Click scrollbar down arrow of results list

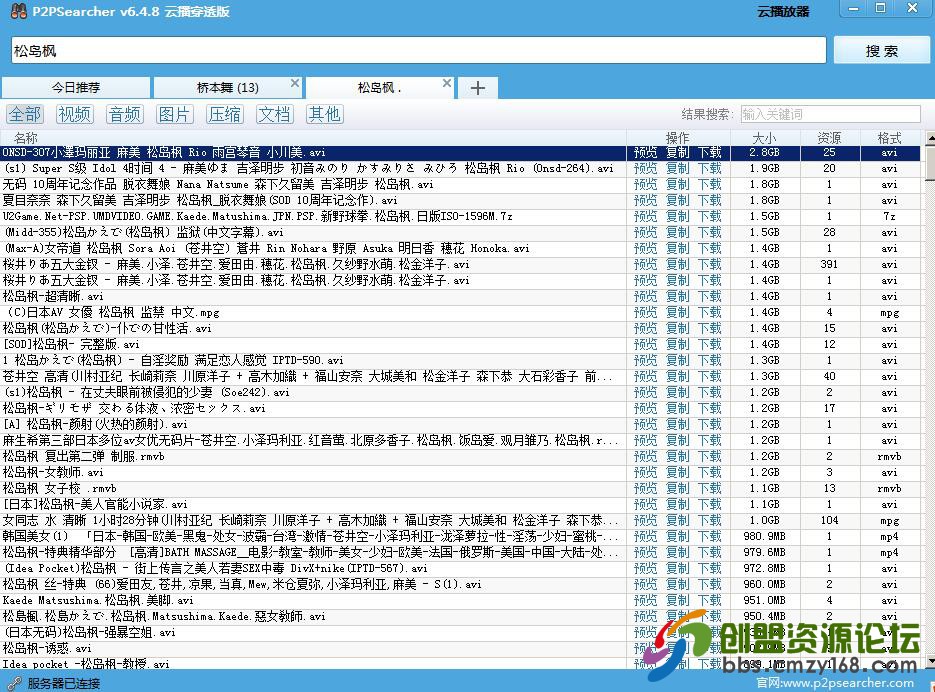point(930,662)
